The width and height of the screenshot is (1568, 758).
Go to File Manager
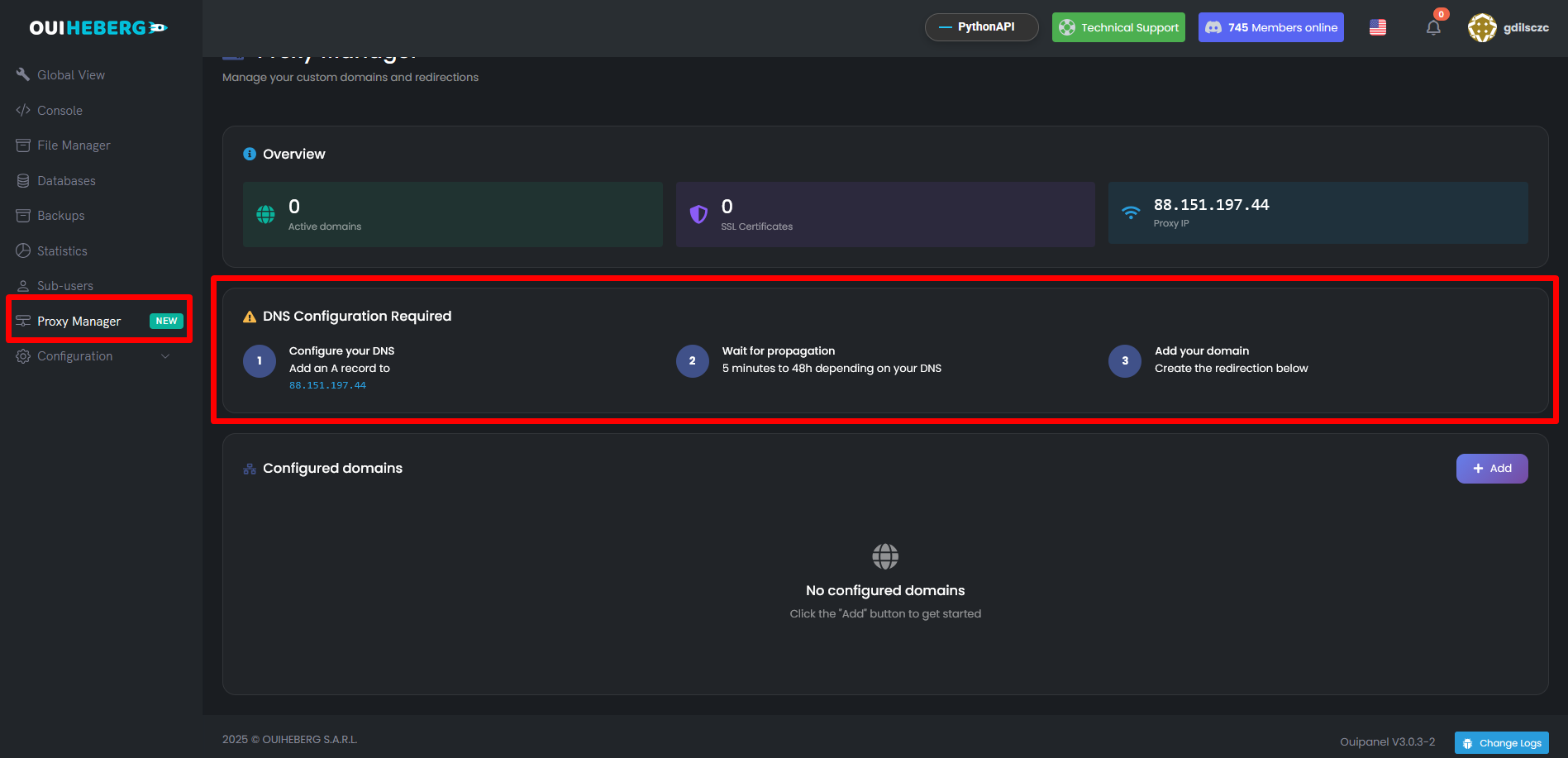[x=74, y=145]
